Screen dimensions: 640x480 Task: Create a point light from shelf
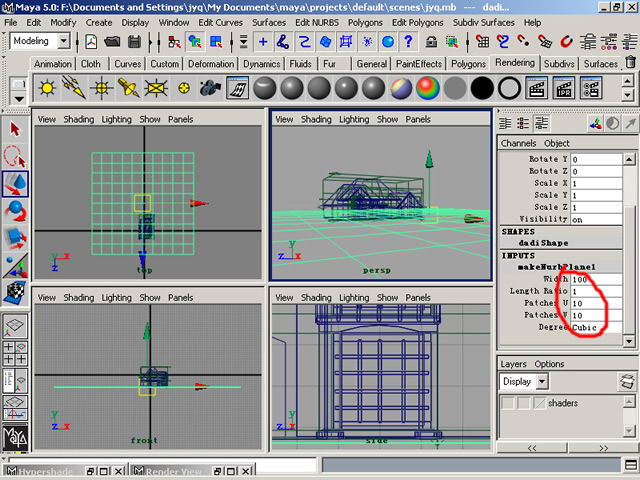[101, 88]
